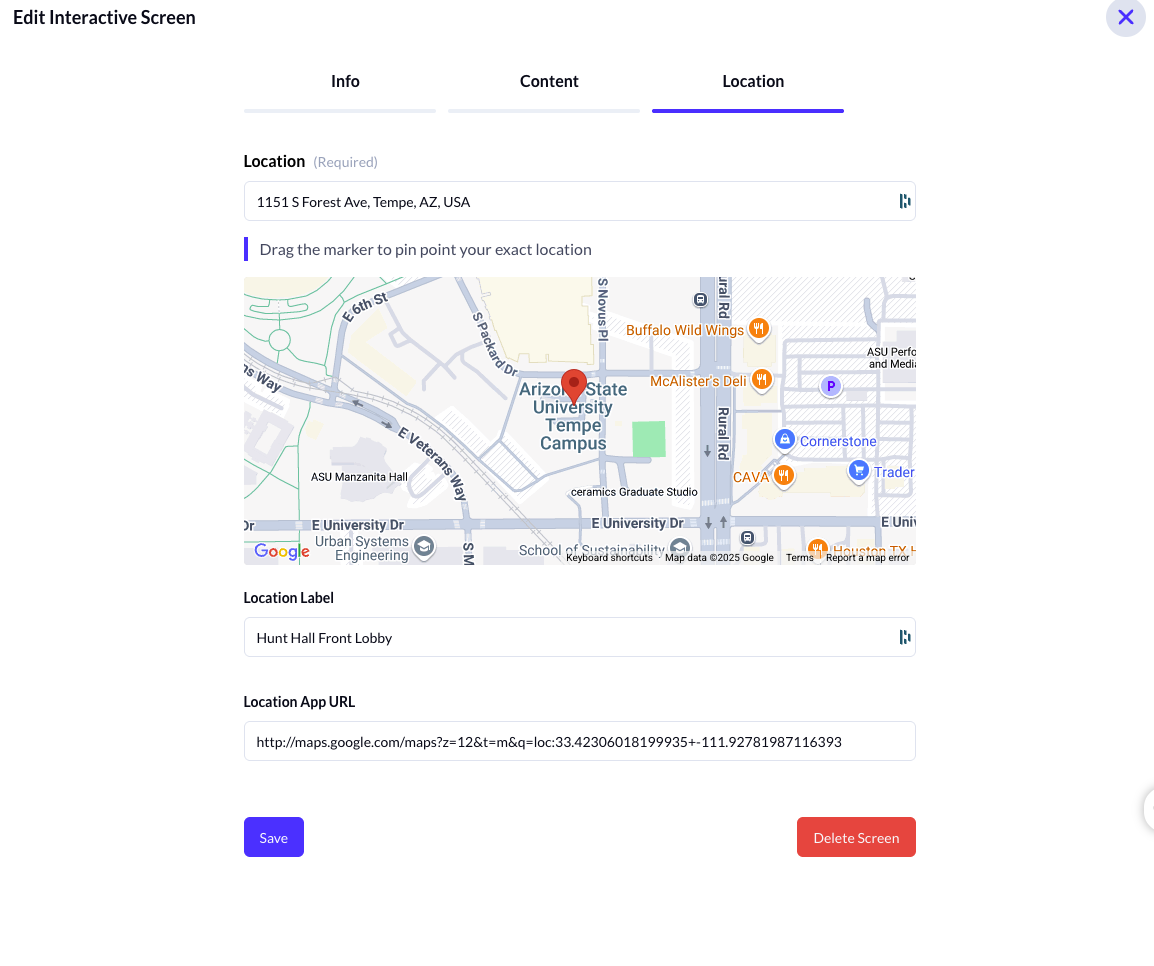1154x966 pixels.
Task: Click the Google logo on the map
Action: 281,552
